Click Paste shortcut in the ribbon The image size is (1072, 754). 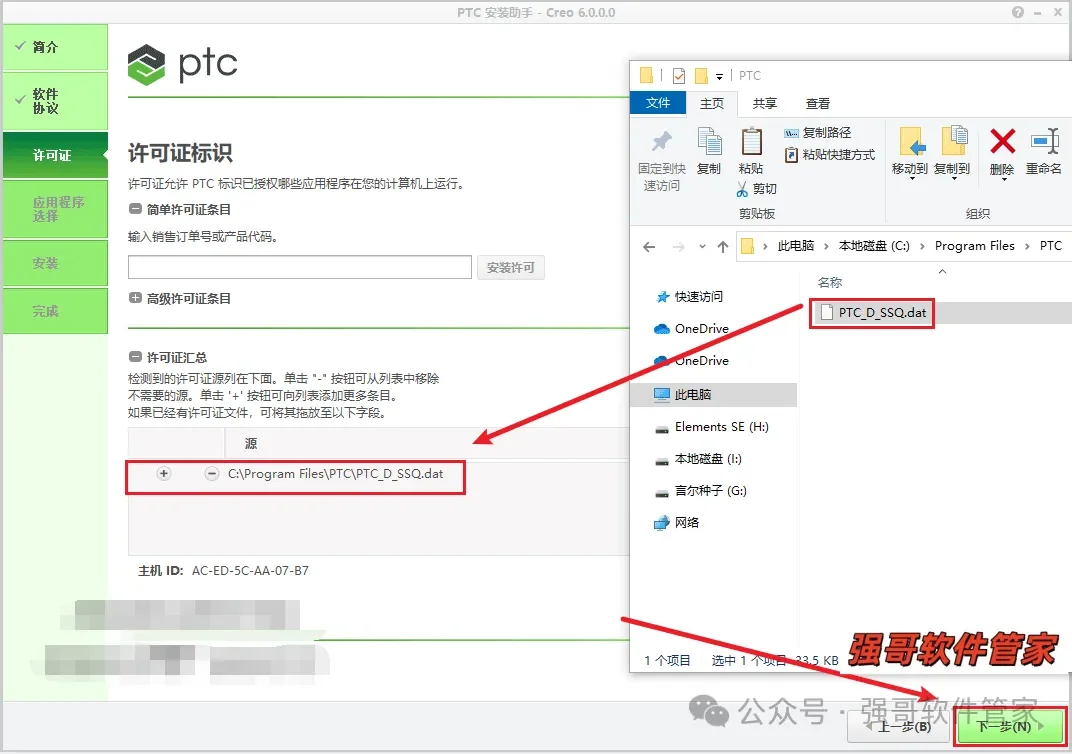(829, 154)
